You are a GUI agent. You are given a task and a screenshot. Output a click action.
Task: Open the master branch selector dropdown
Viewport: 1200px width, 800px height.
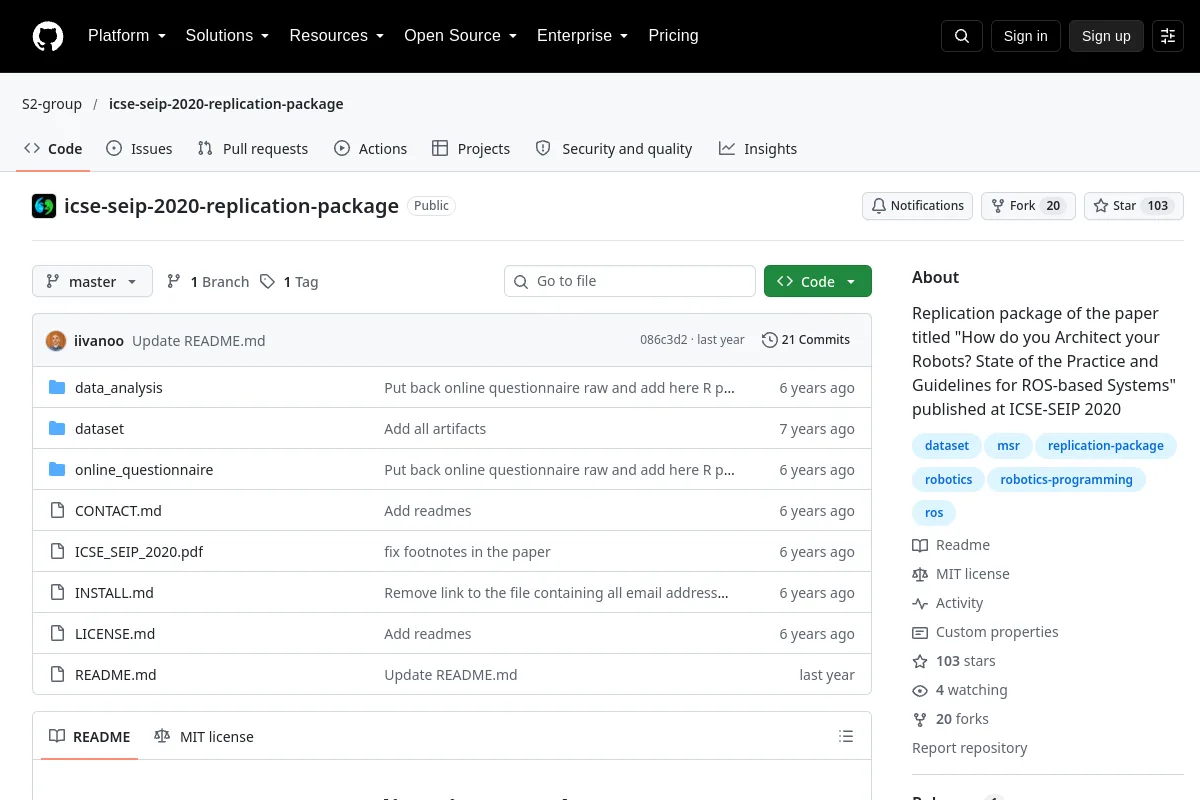(x=92, y=282)
